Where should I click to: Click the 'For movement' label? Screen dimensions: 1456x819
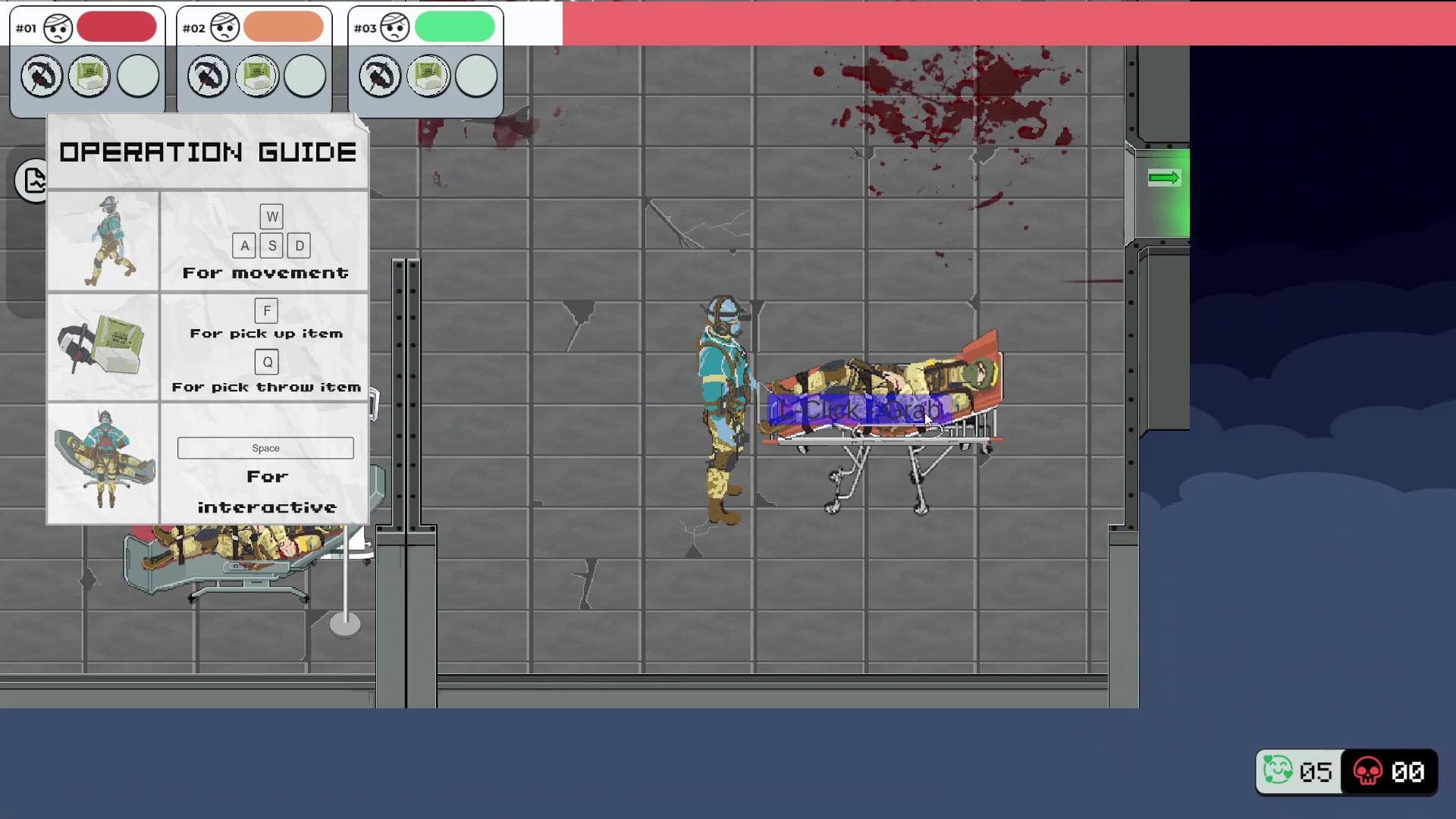(x=265, y=273)
